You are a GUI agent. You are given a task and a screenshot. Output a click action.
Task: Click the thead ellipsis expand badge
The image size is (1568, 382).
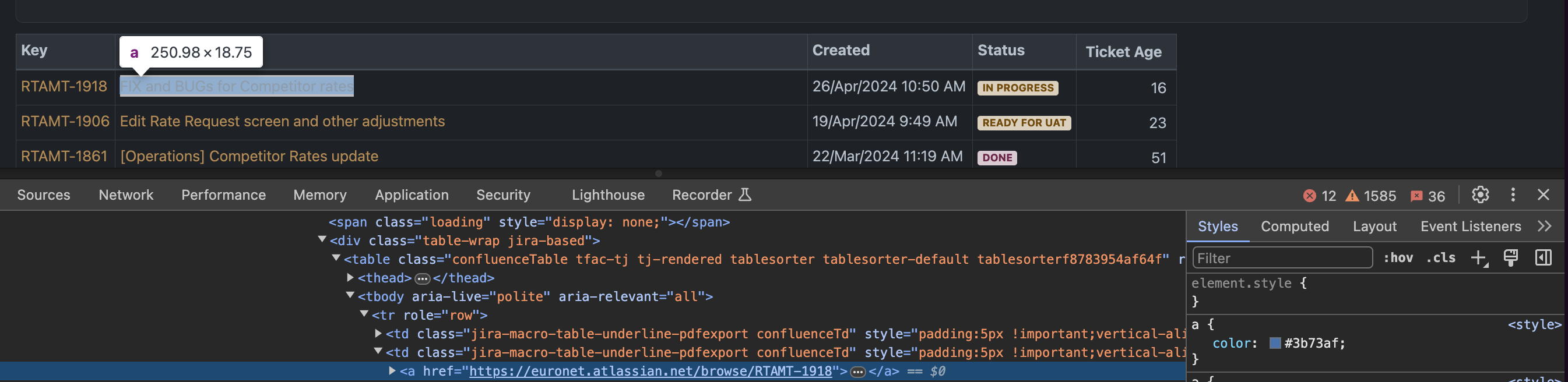tap(423, 278)
